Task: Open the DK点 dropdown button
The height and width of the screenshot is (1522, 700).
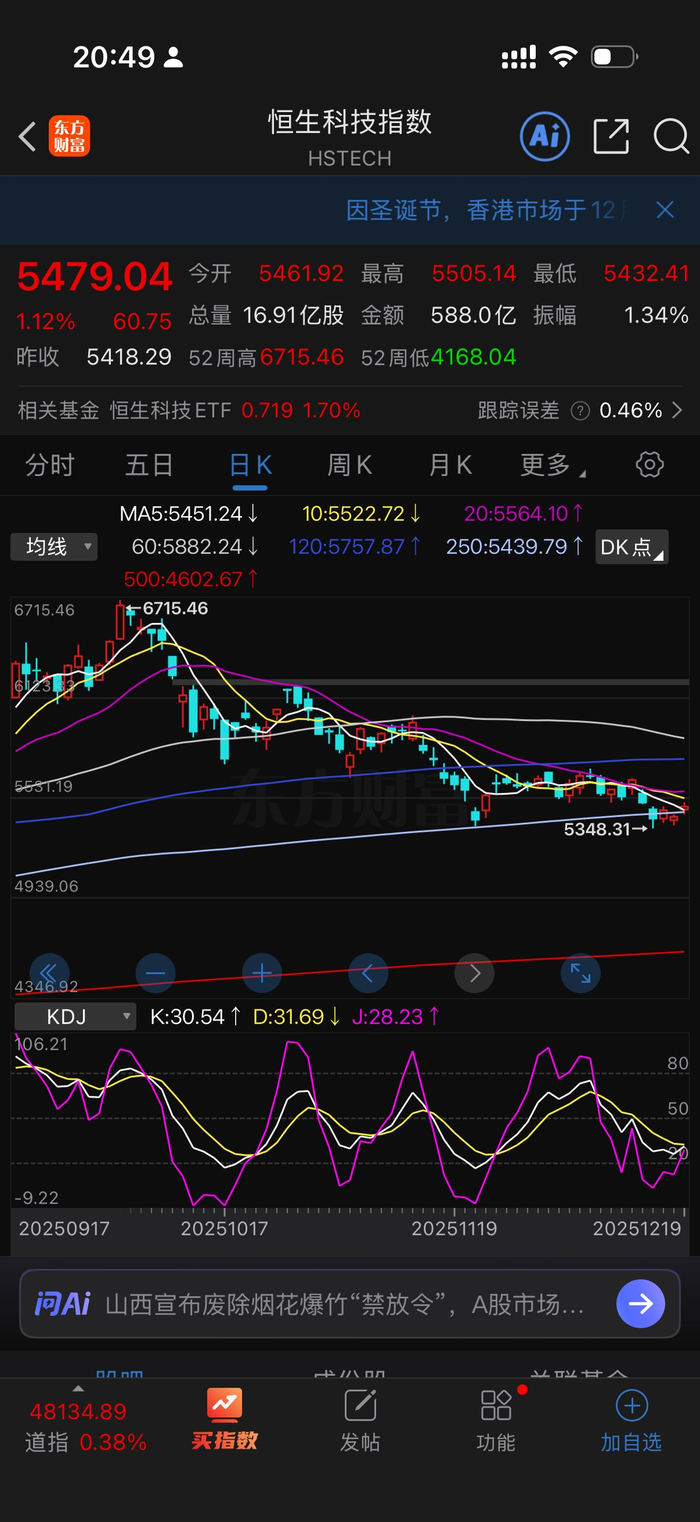Action: pyautogui.click(x=631, y=547)
